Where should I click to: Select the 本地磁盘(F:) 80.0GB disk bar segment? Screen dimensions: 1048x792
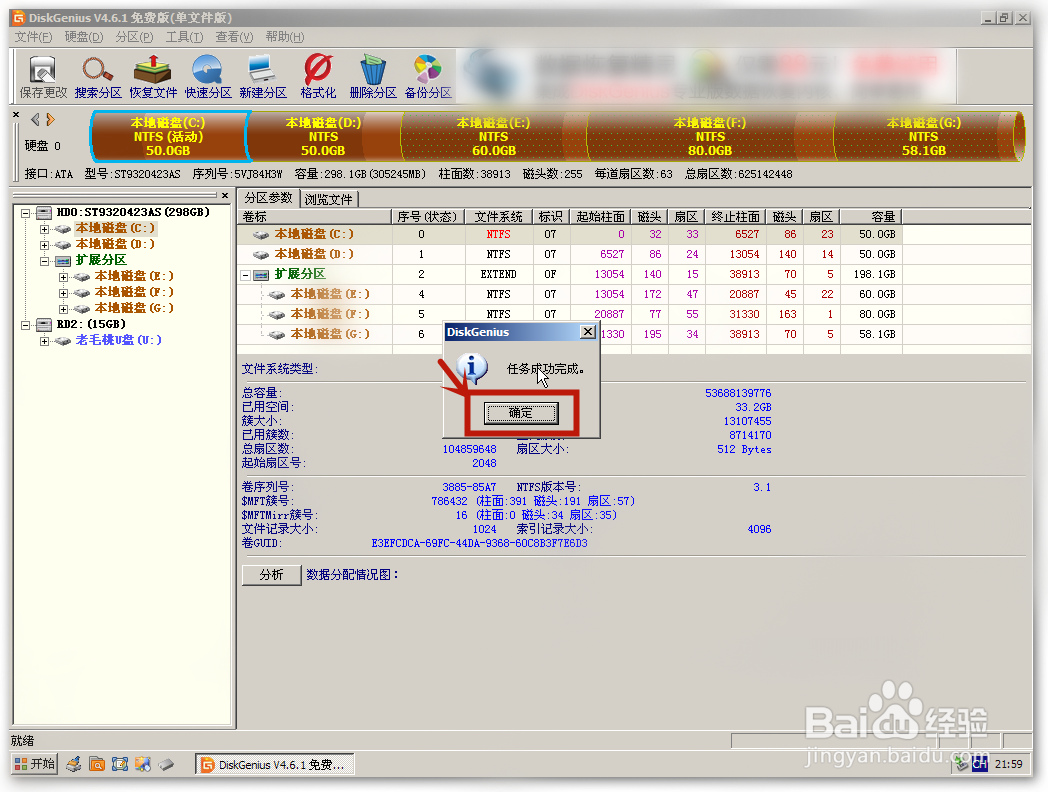710,136
